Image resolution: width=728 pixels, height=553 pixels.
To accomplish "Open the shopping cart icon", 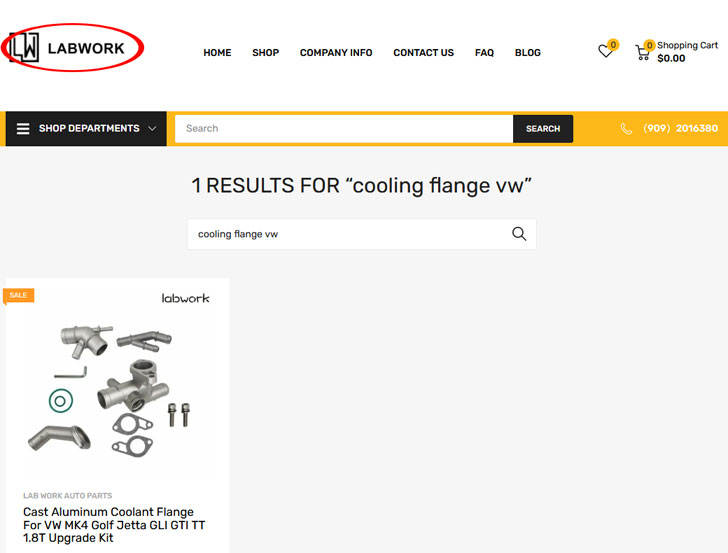I will pyautogui.click(x=643, y=52).
